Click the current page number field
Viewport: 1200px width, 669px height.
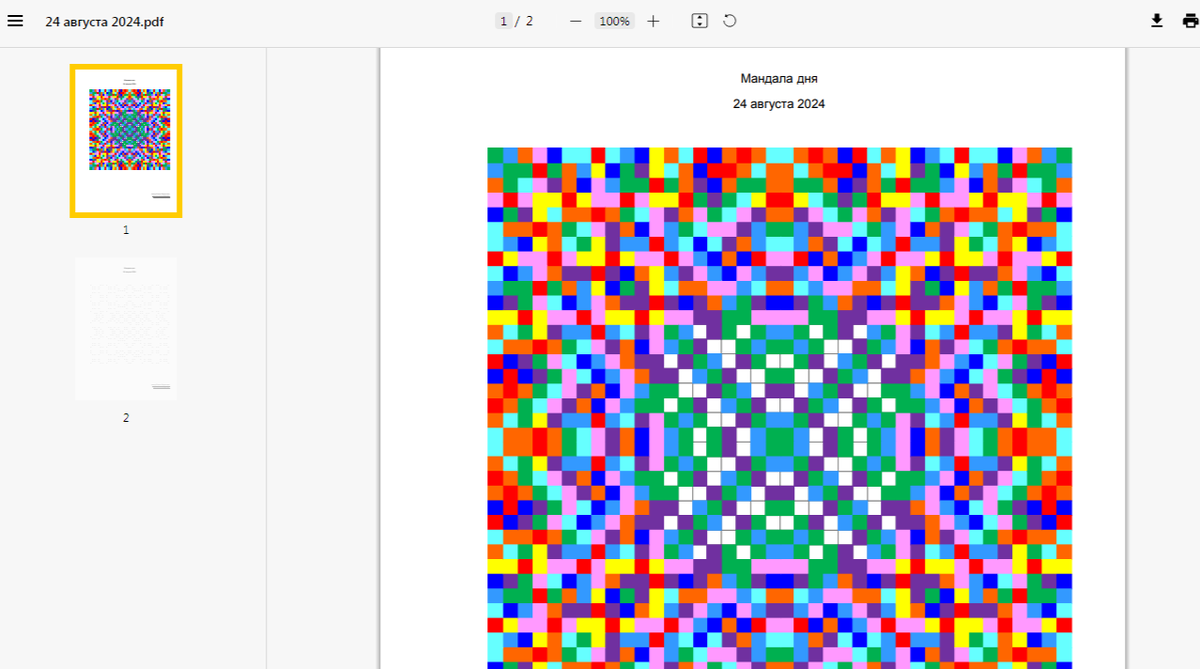(503, 21)
